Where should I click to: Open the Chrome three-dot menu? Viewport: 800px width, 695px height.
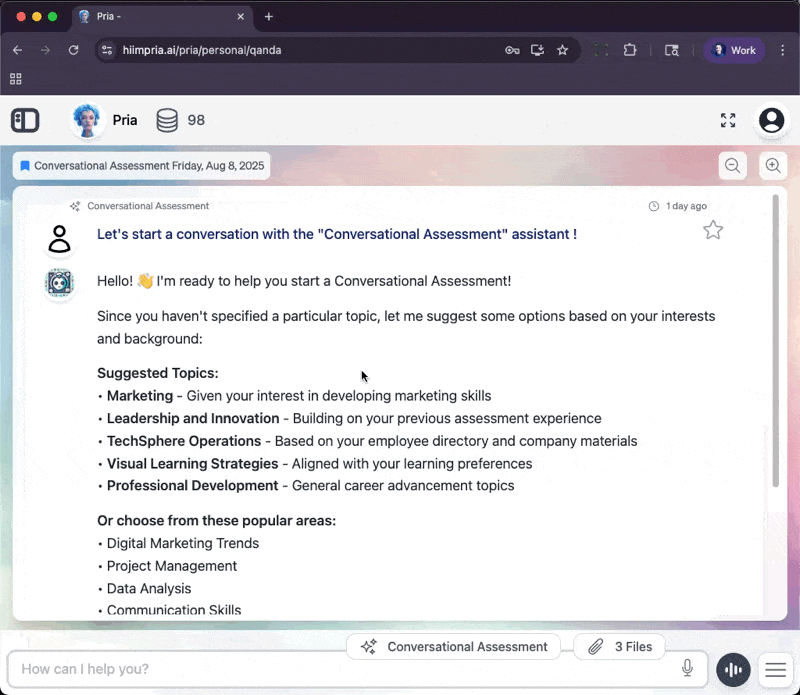pyautogui.click(x=782, y=50)
